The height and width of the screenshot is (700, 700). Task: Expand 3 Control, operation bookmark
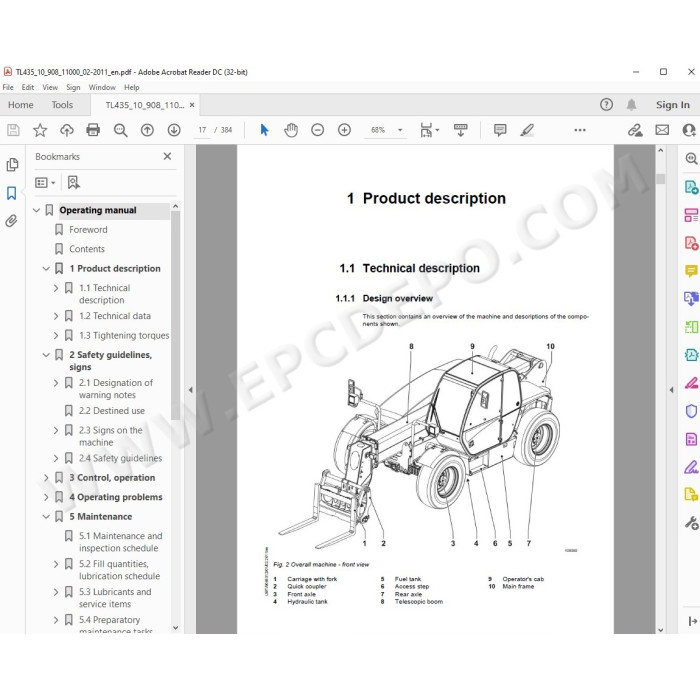[46, 478]
